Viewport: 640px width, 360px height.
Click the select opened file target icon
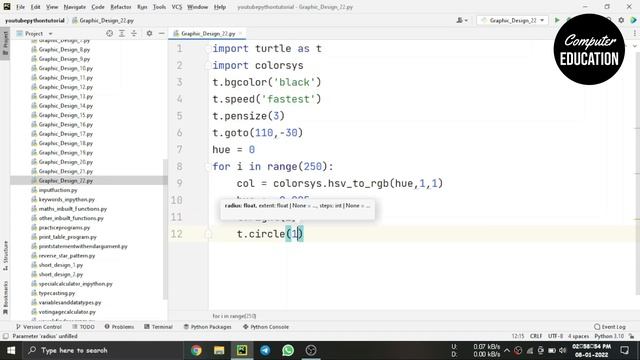point(109,33)
